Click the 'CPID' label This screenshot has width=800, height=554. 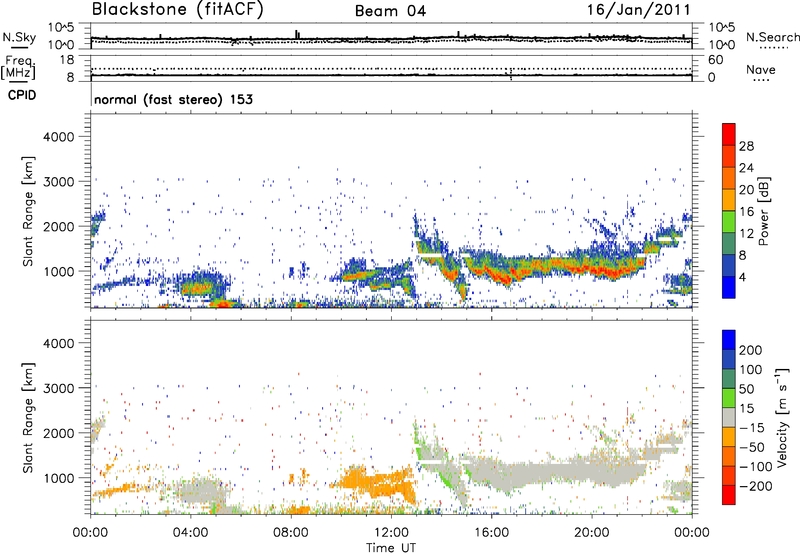(x=22, y=95)
